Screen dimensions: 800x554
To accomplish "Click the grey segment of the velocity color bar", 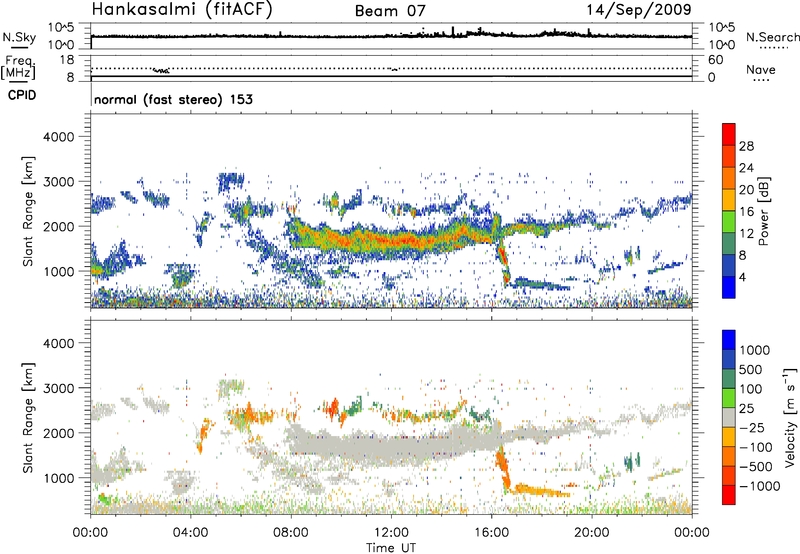I will [x=729, y=417].
